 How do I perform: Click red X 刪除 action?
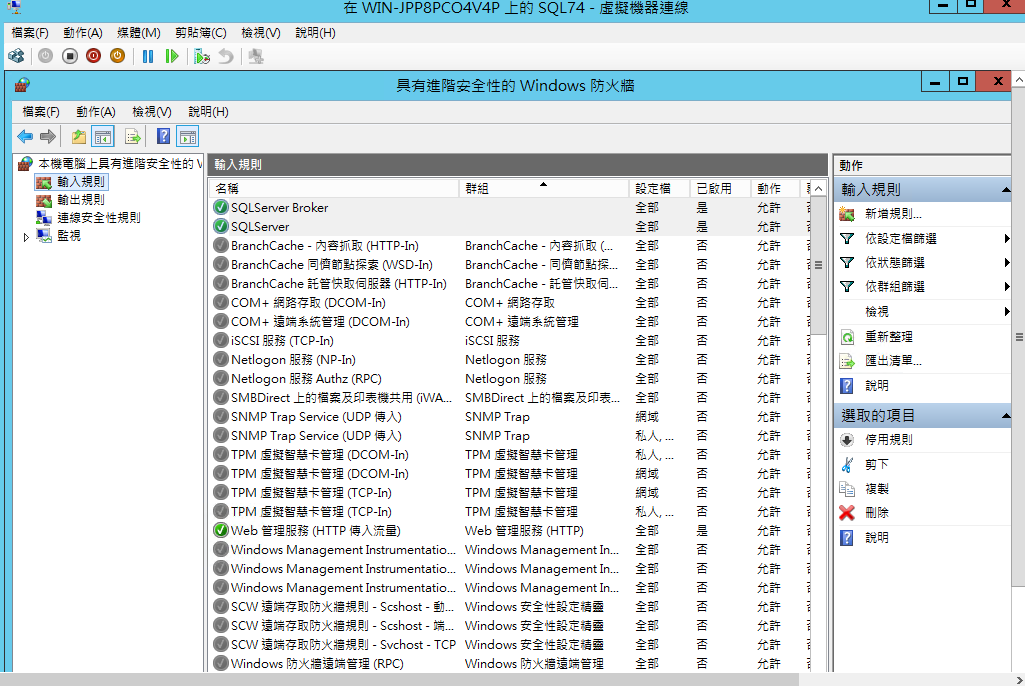pyautogui.click(x=847, y=513)
